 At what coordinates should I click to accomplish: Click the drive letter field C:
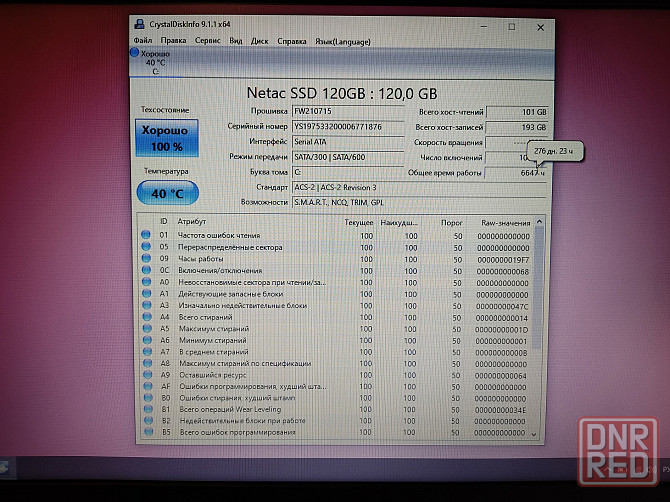[x=348, y=172]
